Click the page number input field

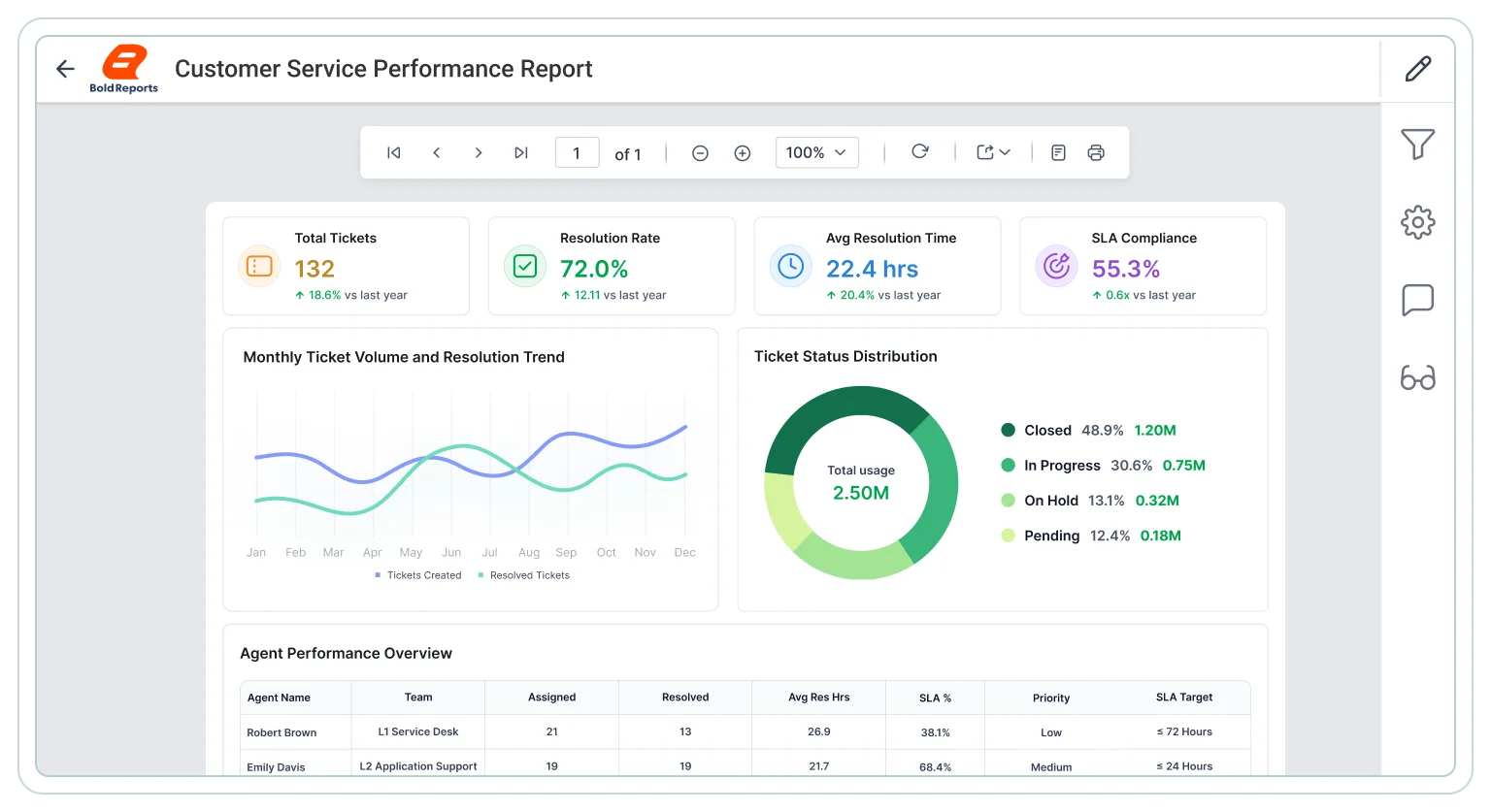coord(577,152)
